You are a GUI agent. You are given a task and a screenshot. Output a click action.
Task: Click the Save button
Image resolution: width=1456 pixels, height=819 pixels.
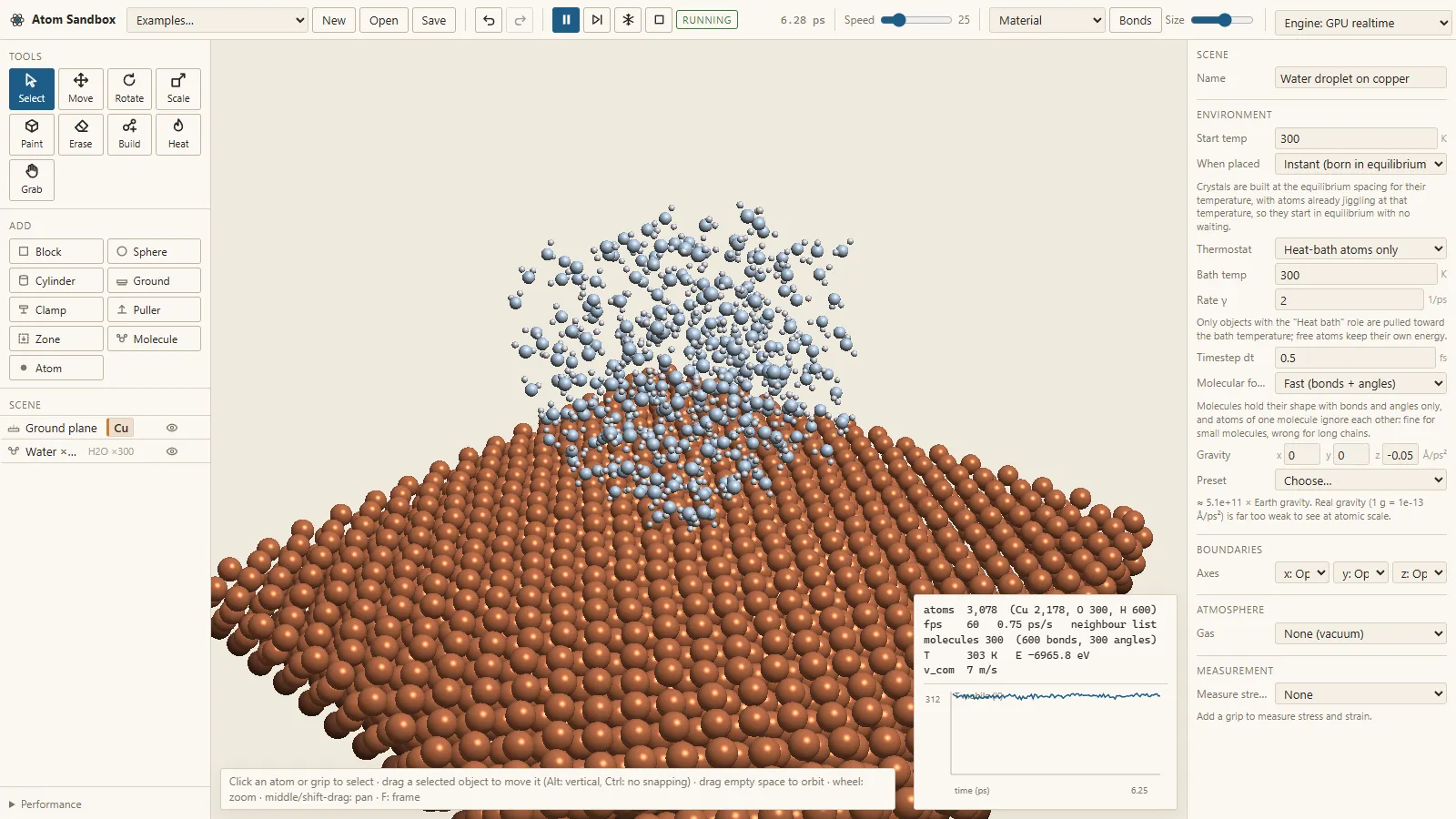434,20
